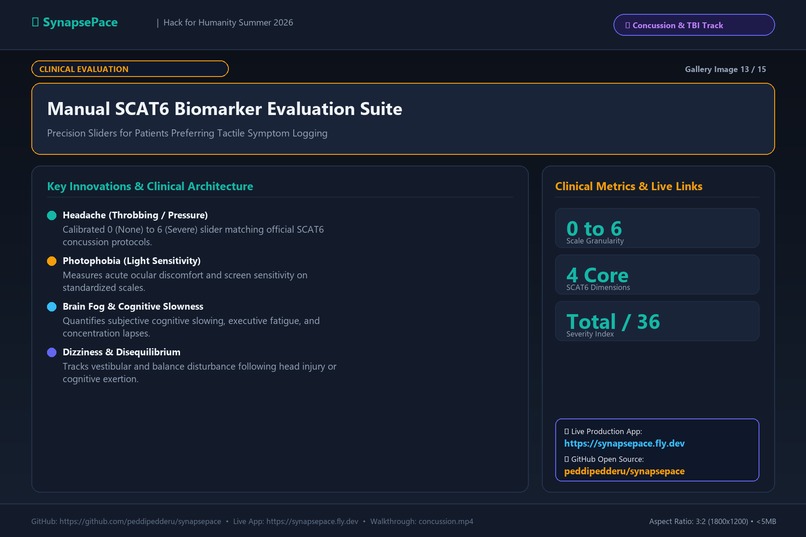Open the https://synapsepace.fly.dev link
Viewport: 806px width, 537px height.
(624, 443)
